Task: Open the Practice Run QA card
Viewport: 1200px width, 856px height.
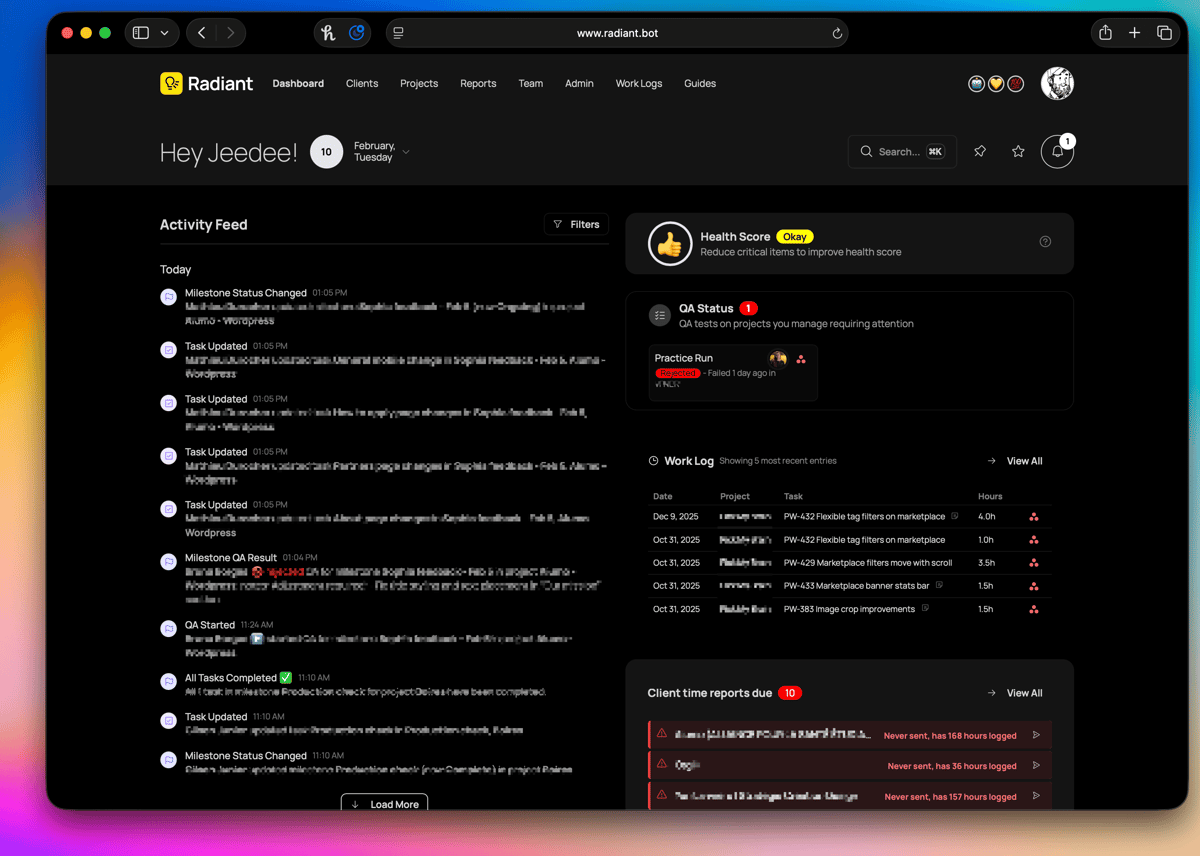Action: coord(733,372)
